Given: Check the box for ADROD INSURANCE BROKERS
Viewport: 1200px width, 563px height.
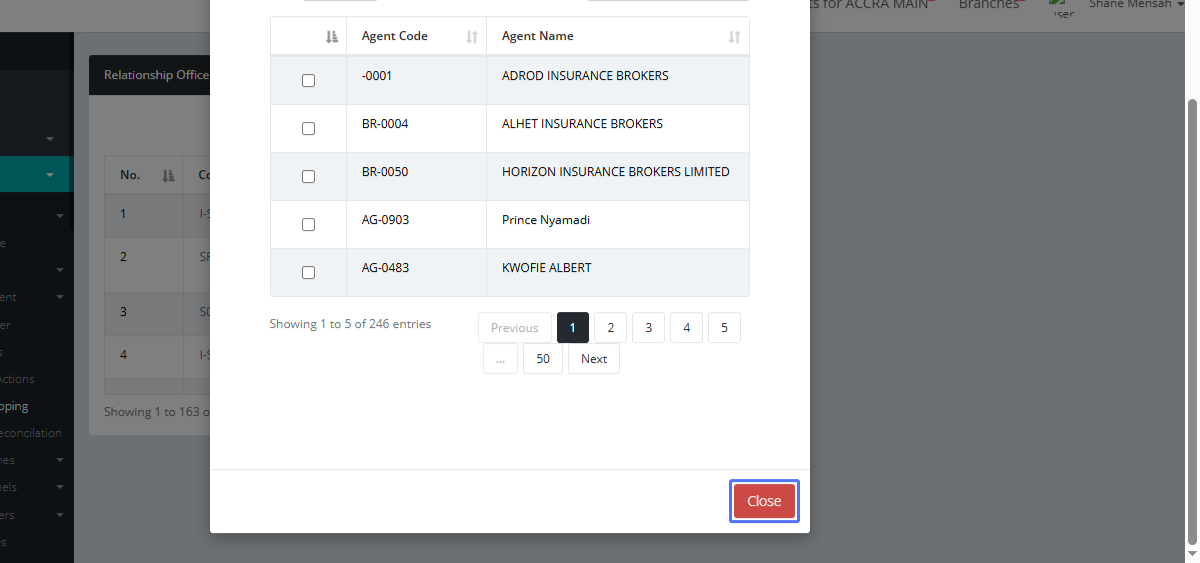Looking at the screenshot, I should pyautogui.click(x=308, y=81).
